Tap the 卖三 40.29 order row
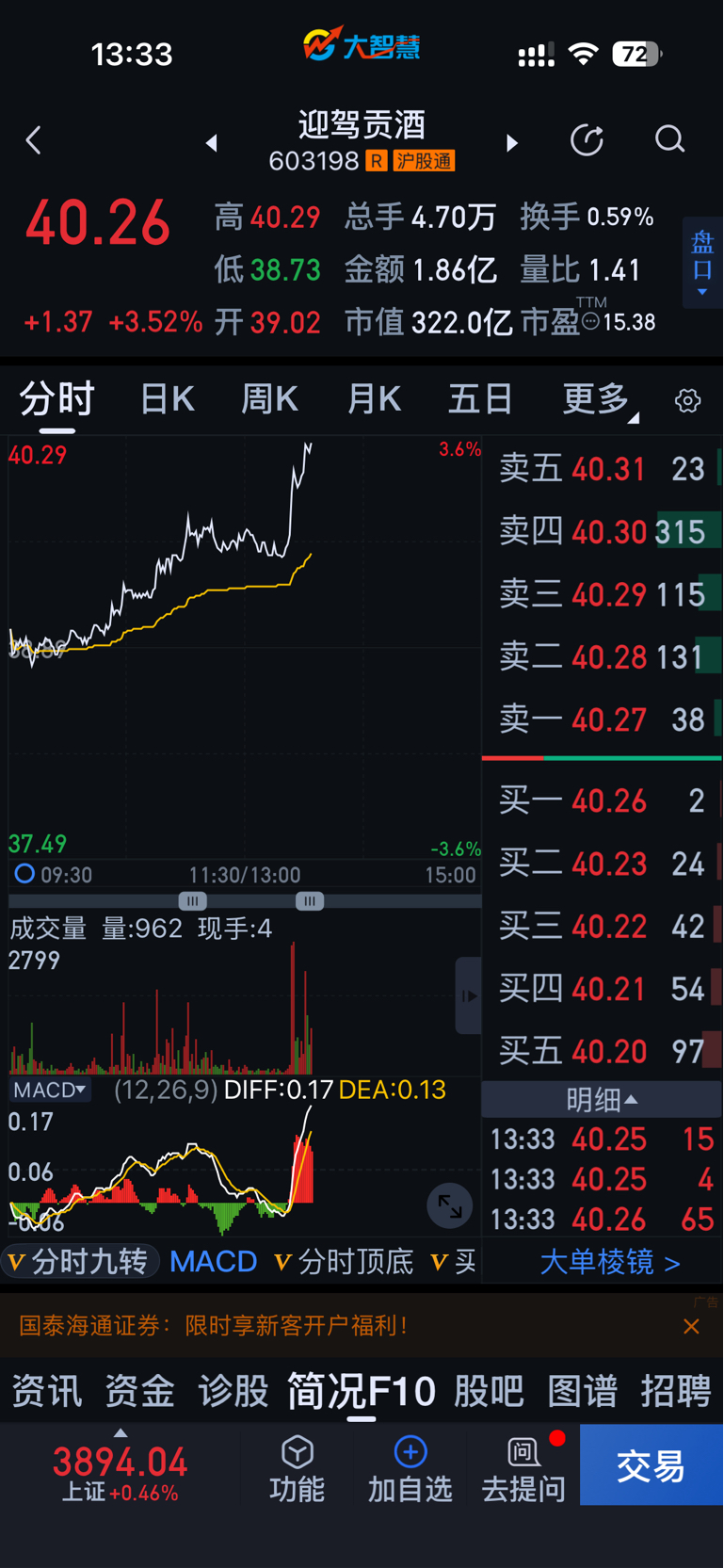Image resolution: width=724 pixels, height=1568 pixels. coord(602,594)
